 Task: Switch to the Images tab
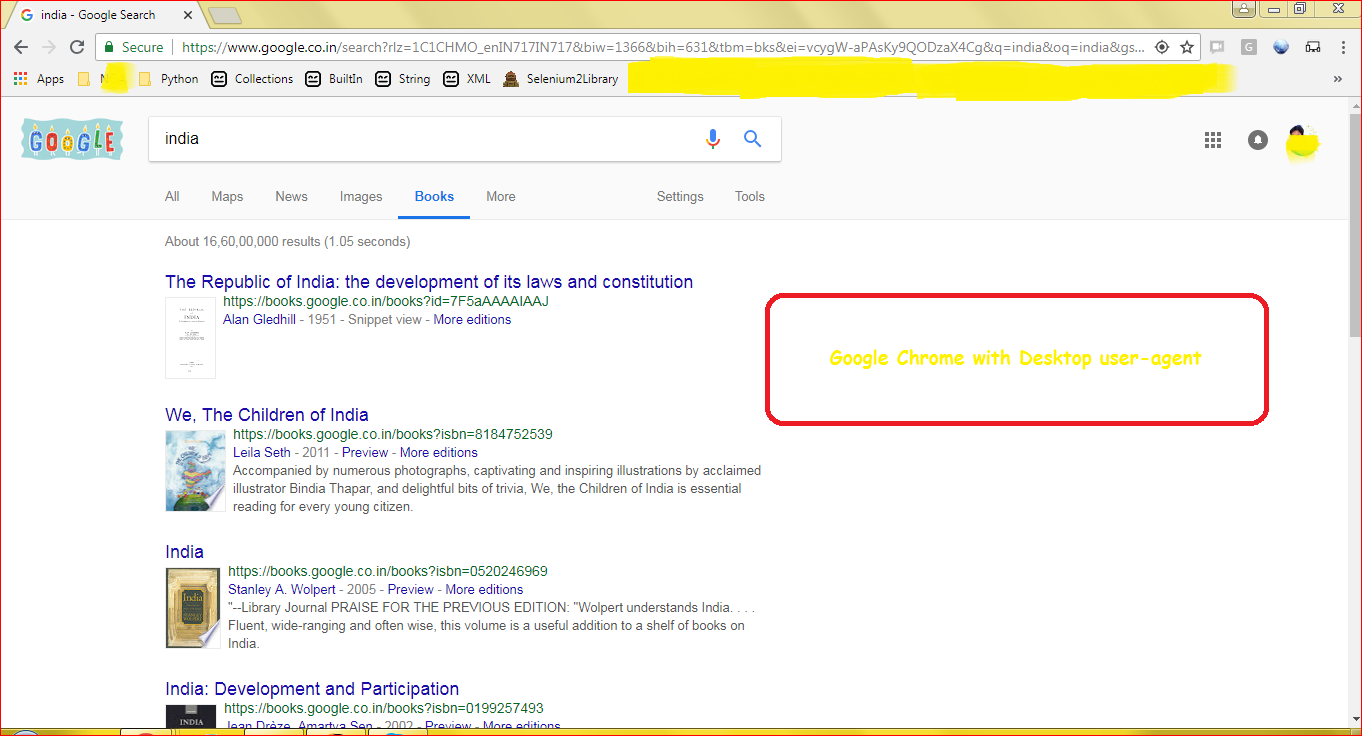coord(361,197)
